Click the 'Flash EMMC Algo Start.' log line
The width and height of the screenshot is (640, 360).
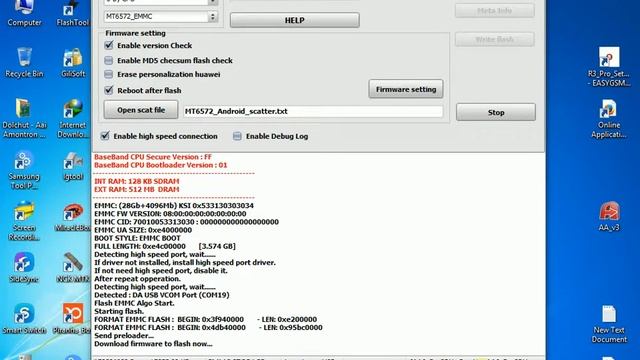pyautogui.click(x=134, y=303)
